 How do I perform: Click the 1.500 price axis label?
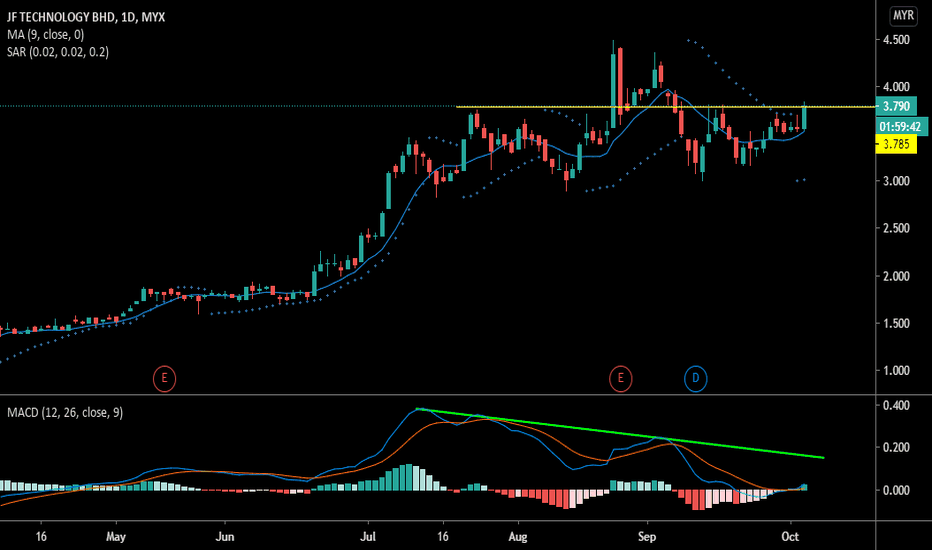[896, 323]
